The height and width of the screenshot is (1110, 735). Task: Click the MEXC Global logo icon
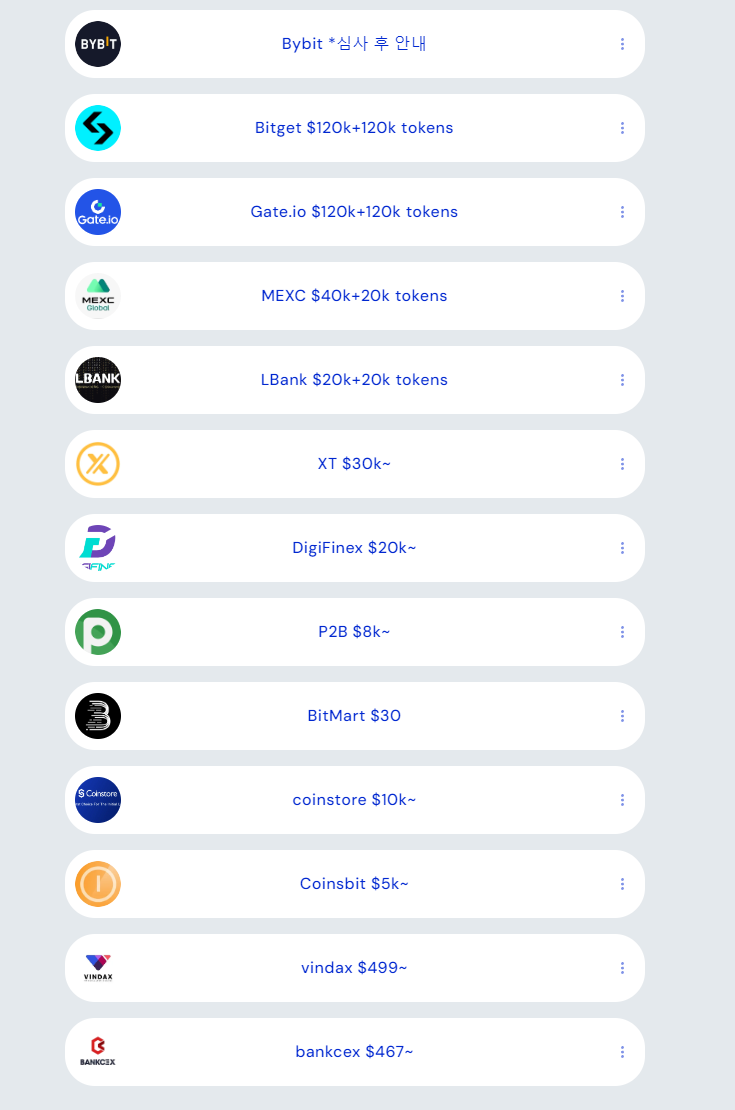pyautogui.click(x=98, y=296)
